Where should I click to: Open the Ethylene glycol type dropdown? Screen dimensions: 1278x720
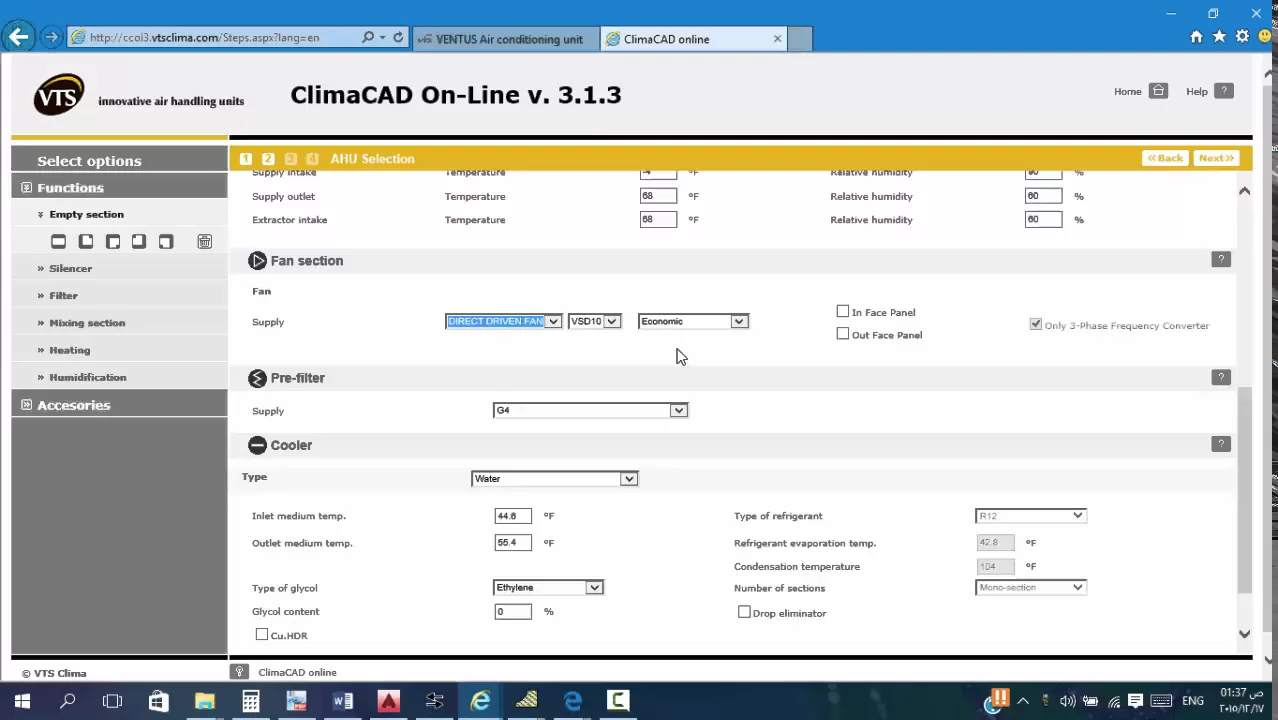pyautogui.click(x=548, y=588)
